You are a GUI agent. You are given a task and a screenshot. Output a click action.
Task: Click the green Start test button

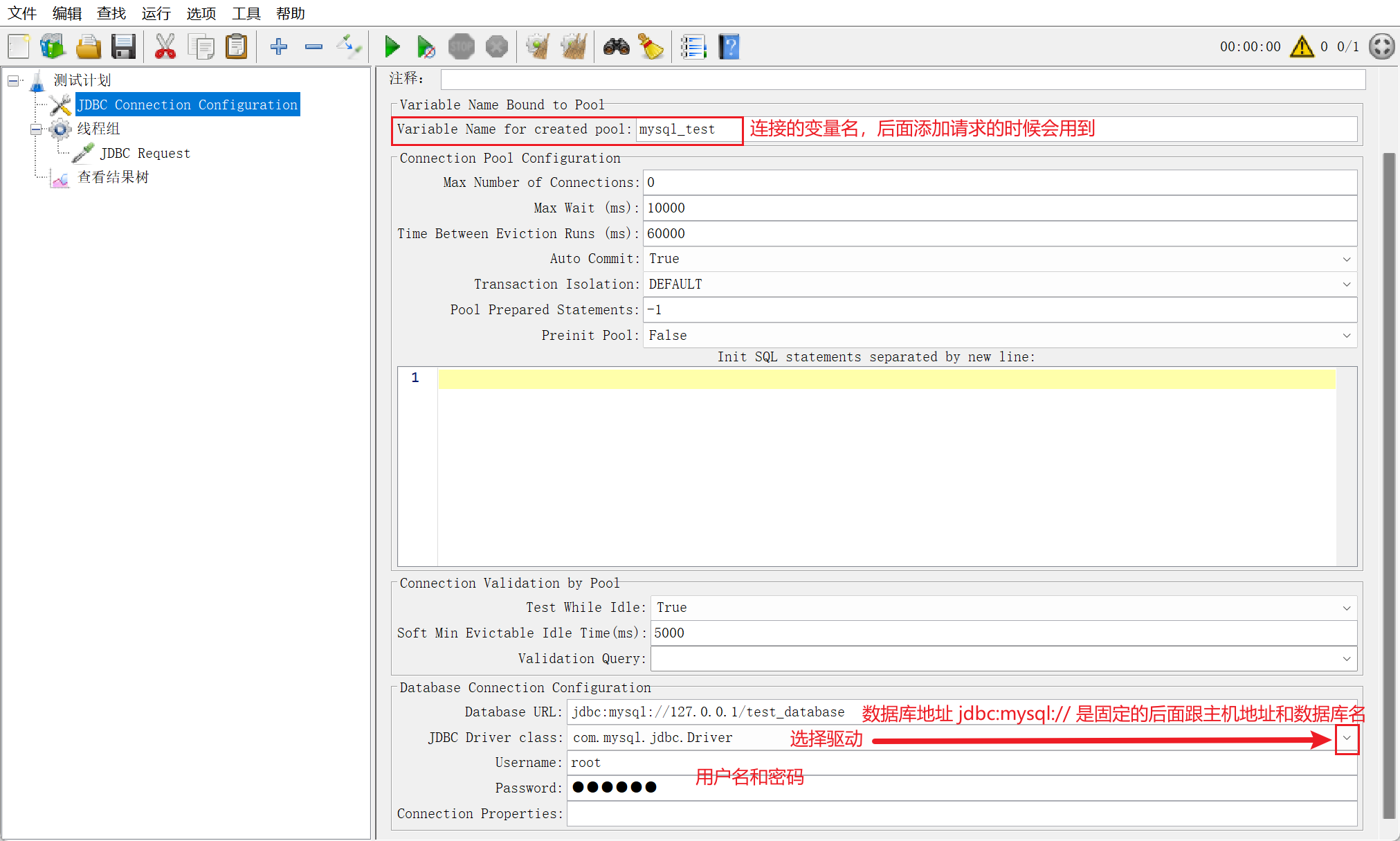pyautogui.click(x=392, y=47)
